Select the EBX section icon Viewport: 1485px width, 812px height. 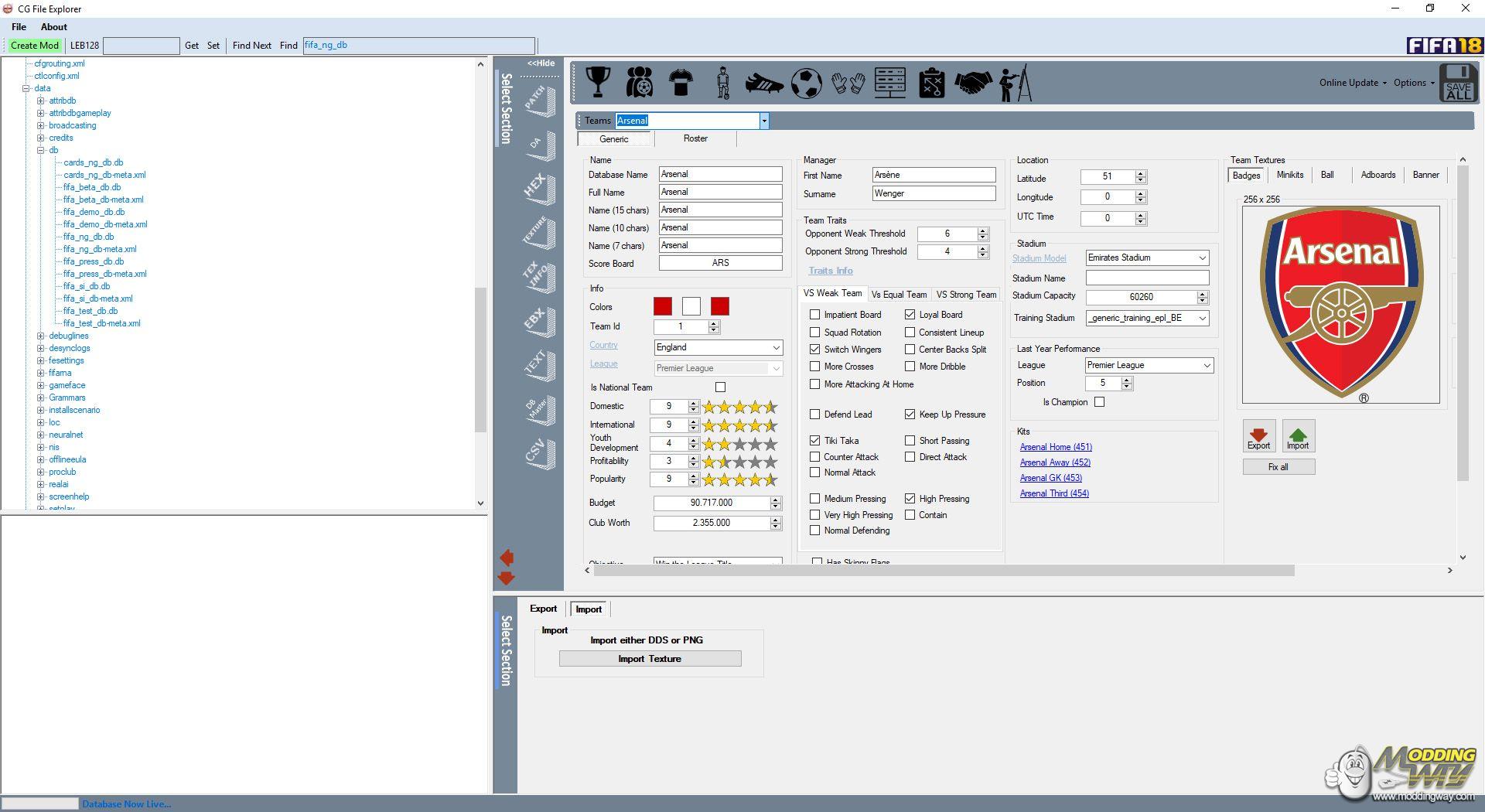coord(539,321)
